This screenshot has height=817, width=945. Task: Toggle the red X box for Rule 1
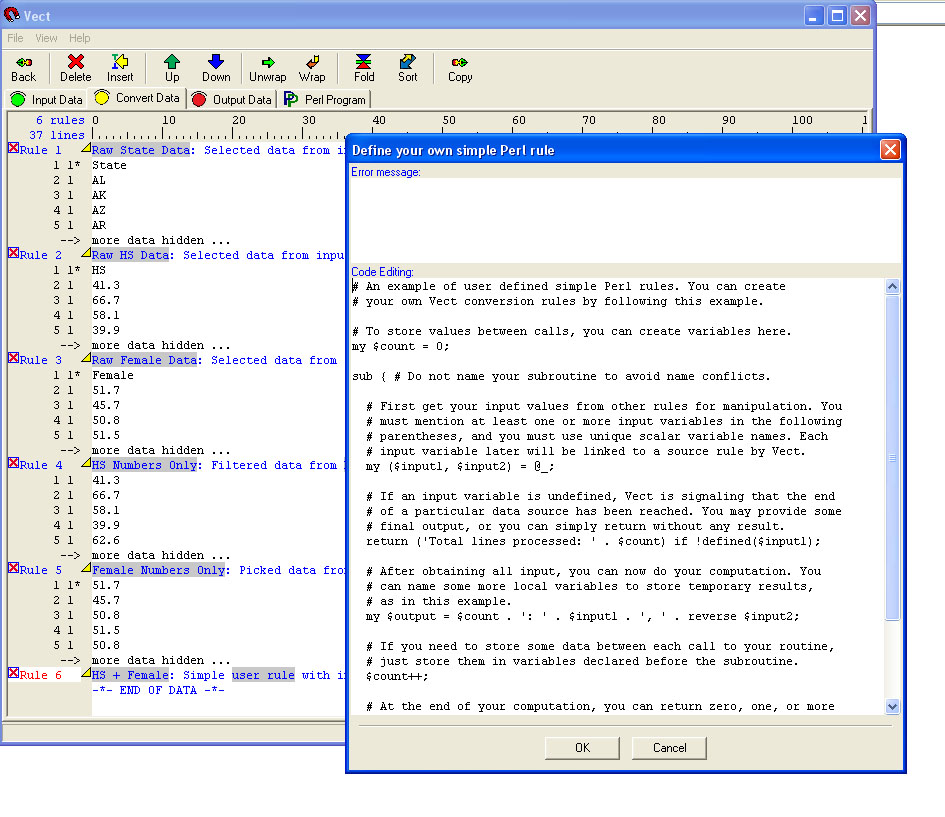(x=13, y=148)
